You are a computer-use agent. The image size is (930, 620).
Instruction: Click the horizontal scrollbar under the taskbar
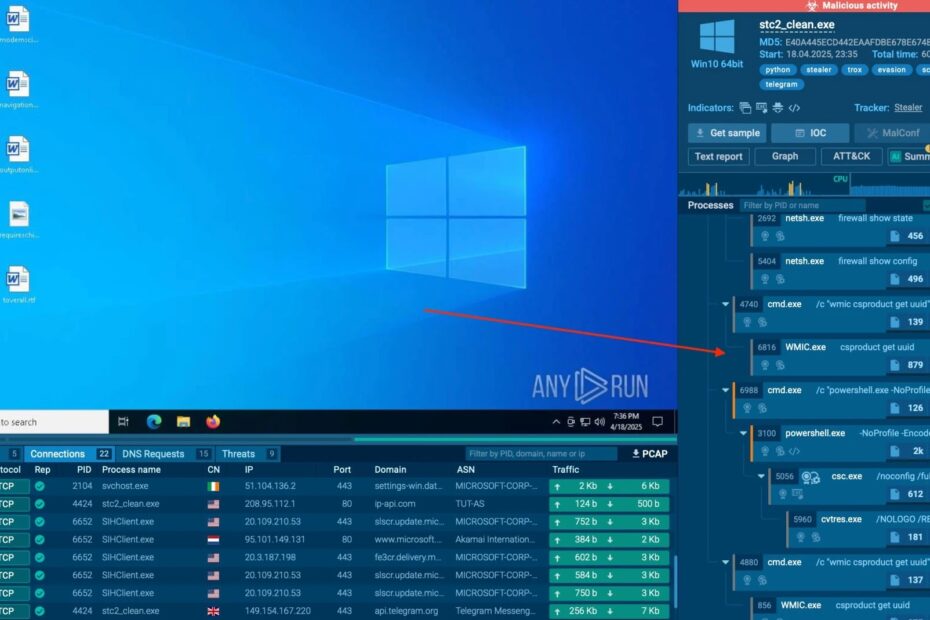(x=515, y=440)
